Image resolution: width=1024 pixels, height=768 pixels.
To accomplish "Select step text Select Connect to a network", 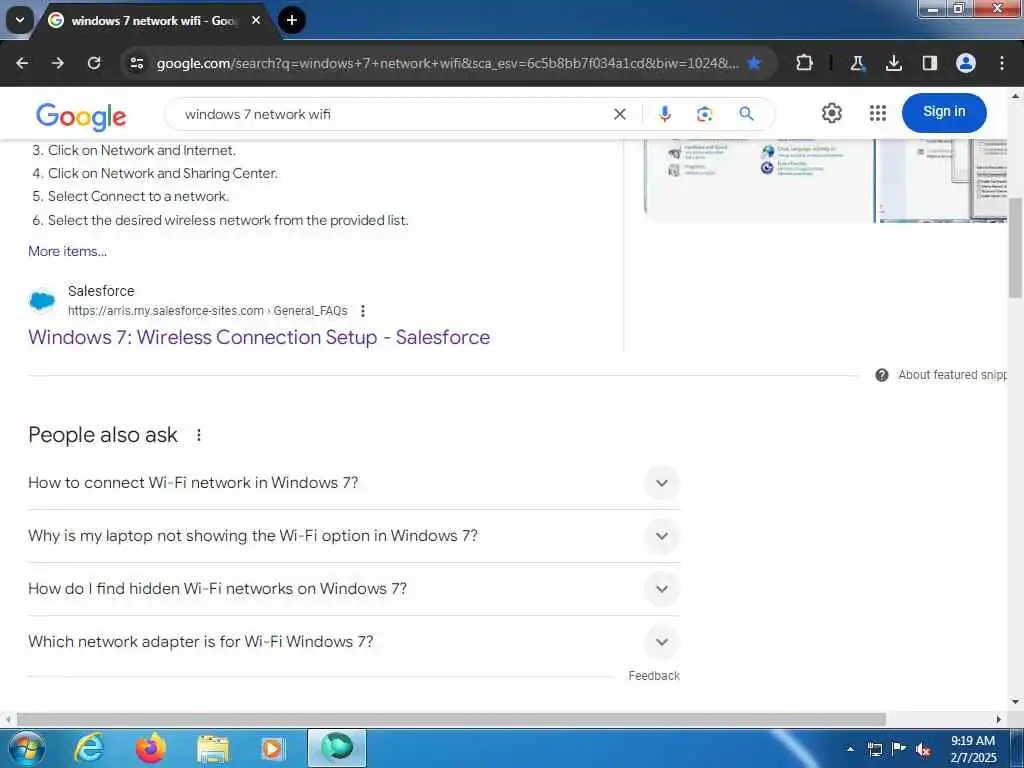I will click(x=138, y=197).
